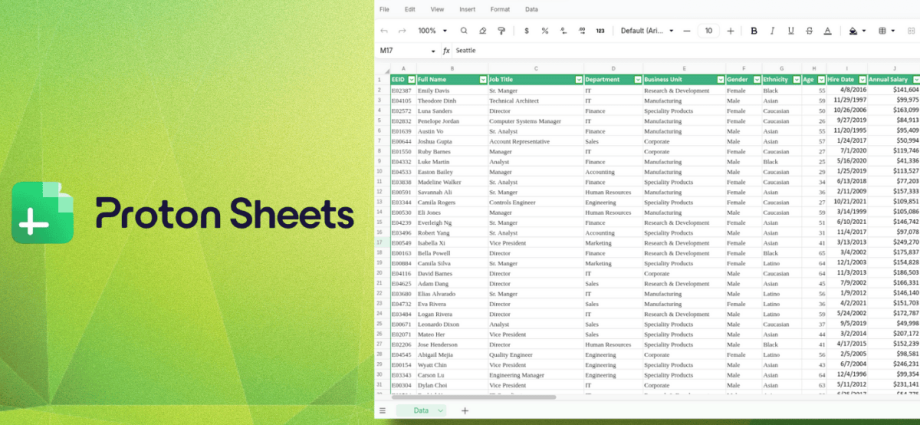Open the Default (Ari... font dropdown
Image resolution: width=920 pixels, height=425 pixels.
point(647,31)
